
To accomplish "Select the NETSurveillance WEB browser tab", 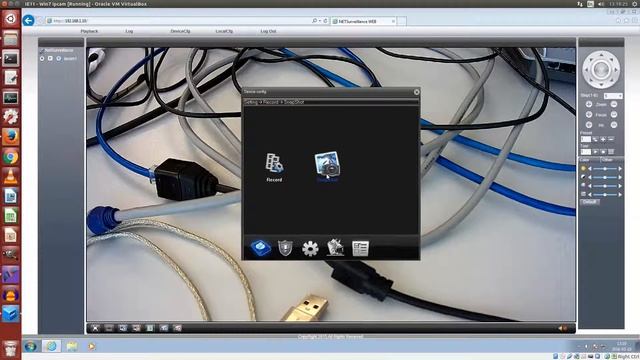I will [x=363, y=21].
